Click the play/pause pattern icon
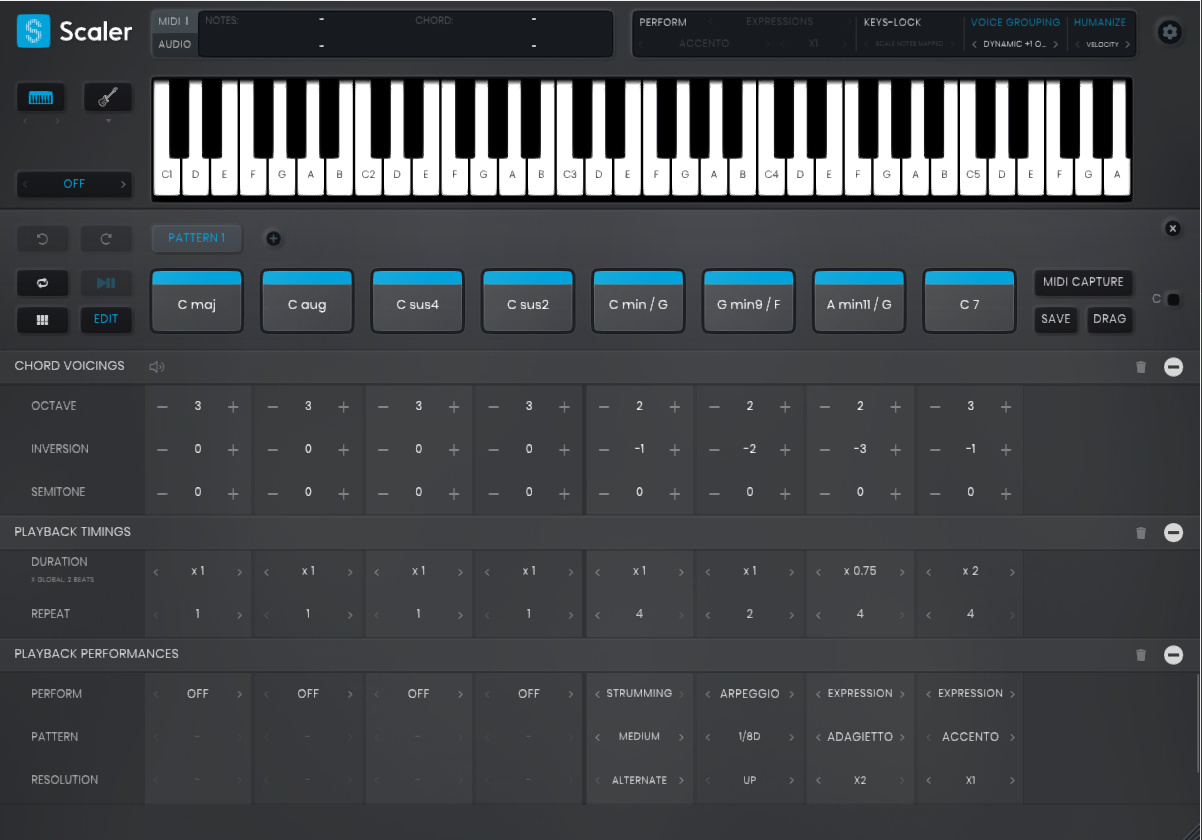The height and width of the screenshot is (840, 1202). [x=106, y=283]
